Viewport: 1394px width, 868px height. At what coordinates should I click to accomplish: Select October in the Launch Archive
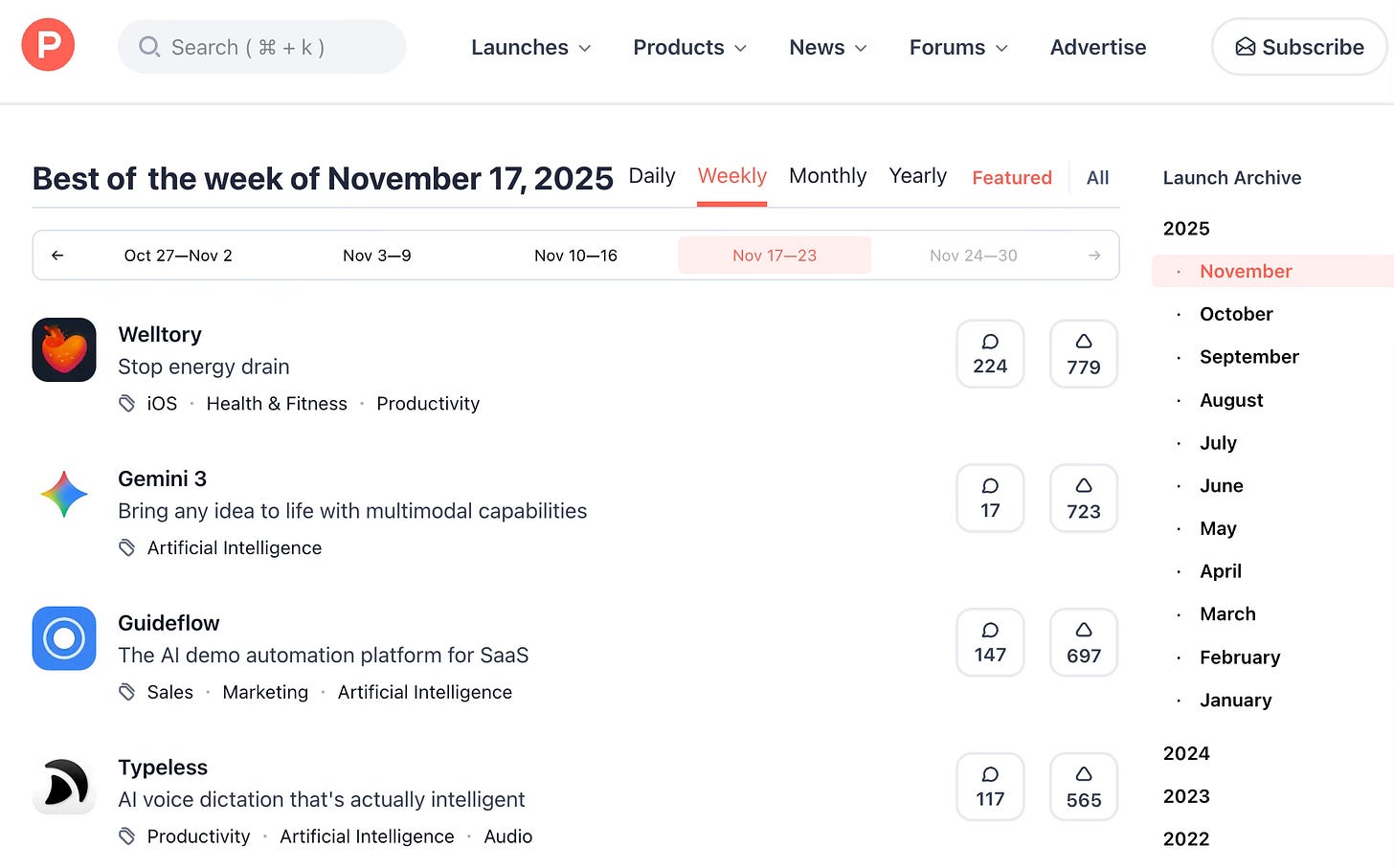tap(1236, 314)
